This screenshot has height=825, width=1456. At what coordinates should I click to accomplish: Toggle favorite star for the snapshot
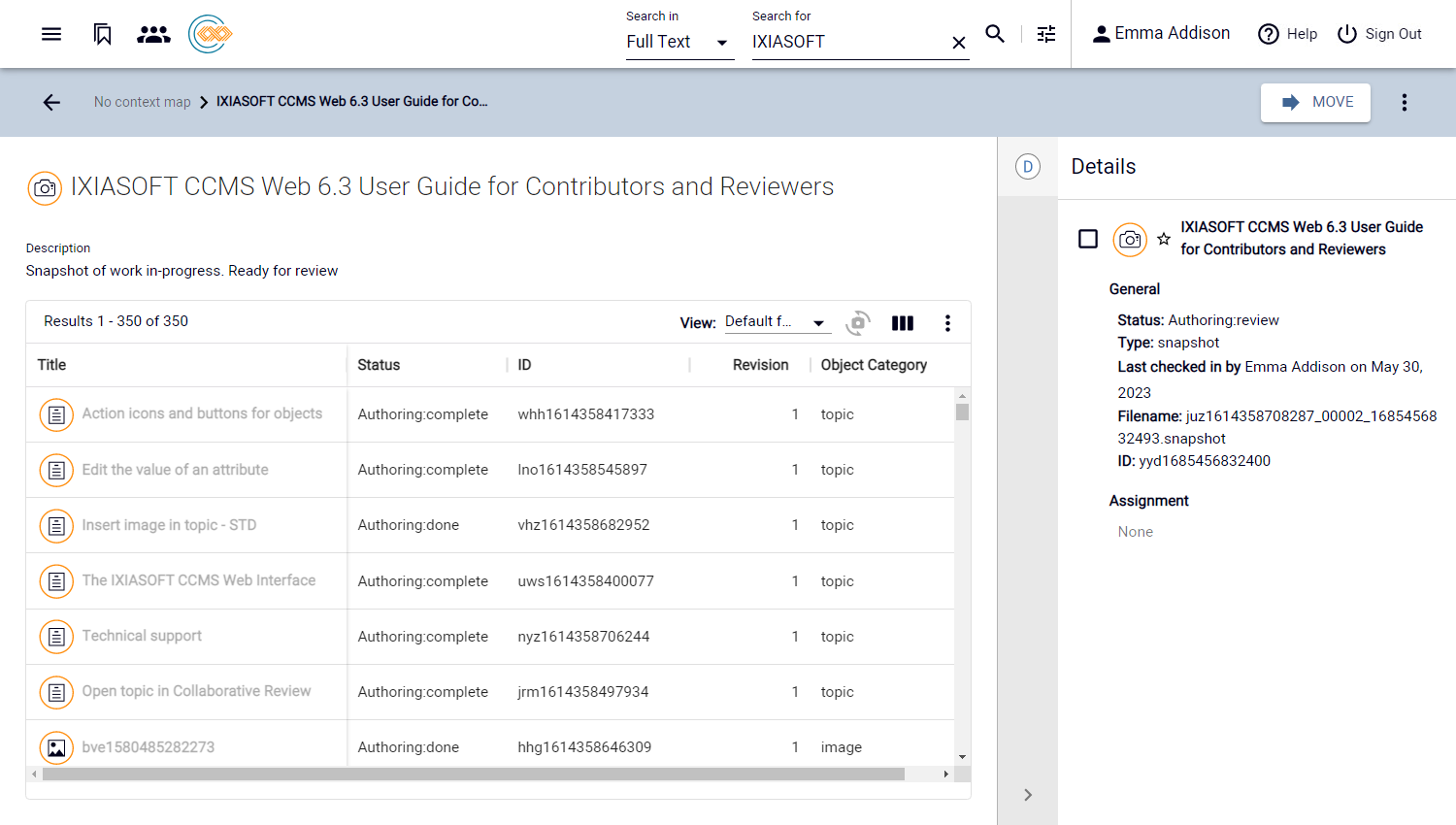(1164, 239)
